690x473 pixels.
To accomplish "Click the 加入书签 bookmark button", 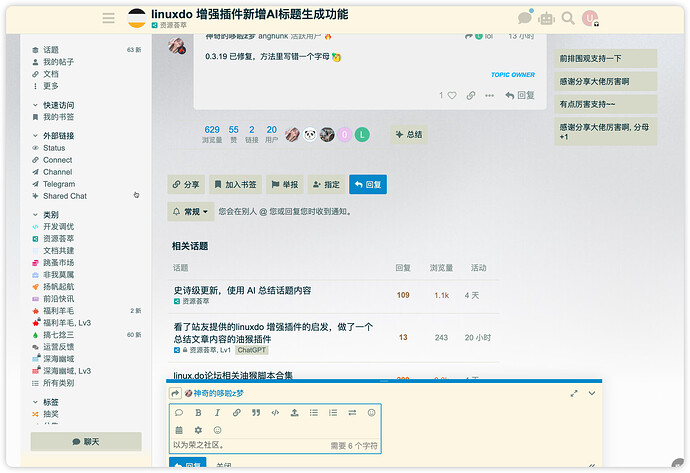I will pos(235,184).
